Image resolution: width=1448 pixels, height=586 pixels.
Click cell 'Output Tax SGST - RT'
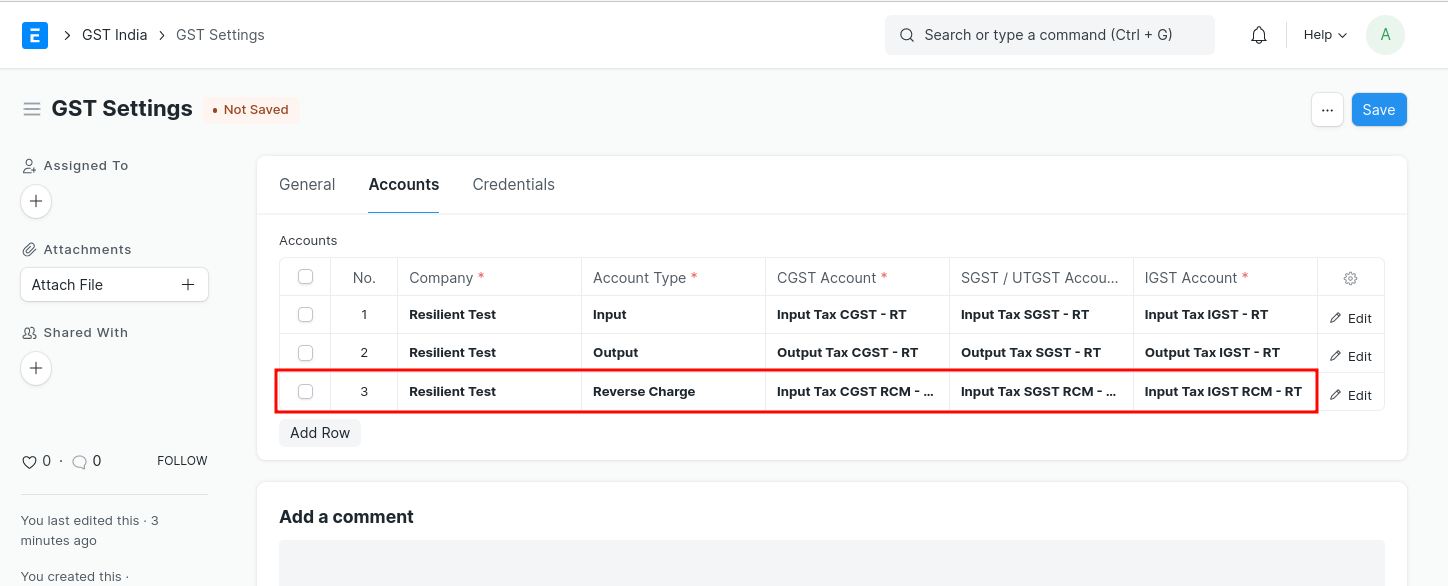[x=1041, y=352]
